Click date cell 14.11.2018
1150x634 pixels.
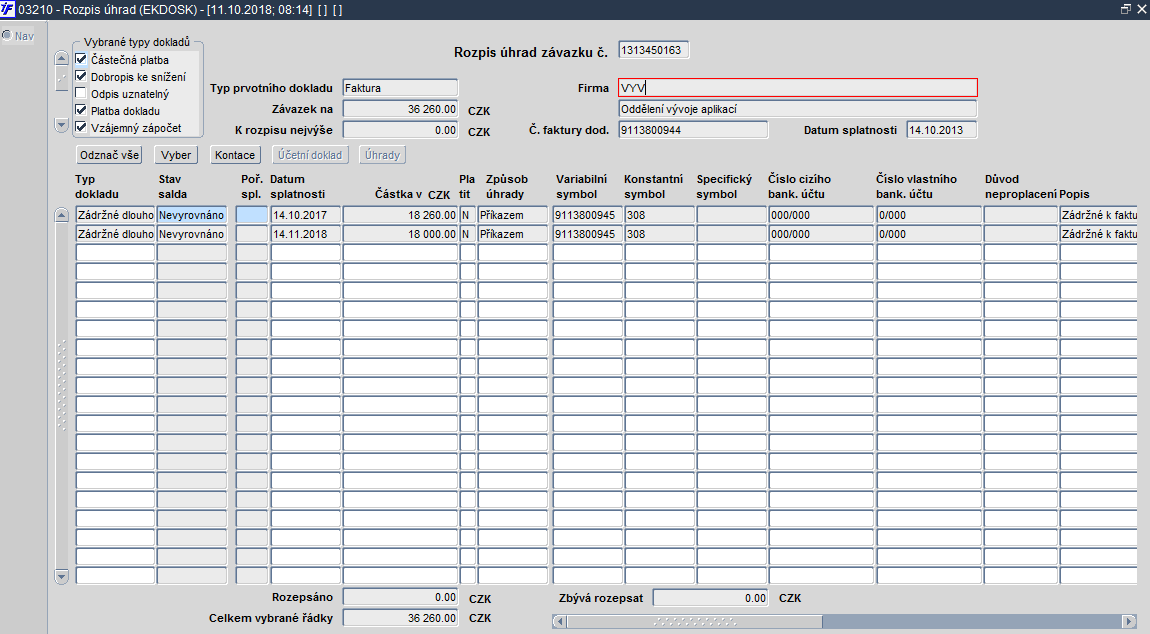[305, 234]
